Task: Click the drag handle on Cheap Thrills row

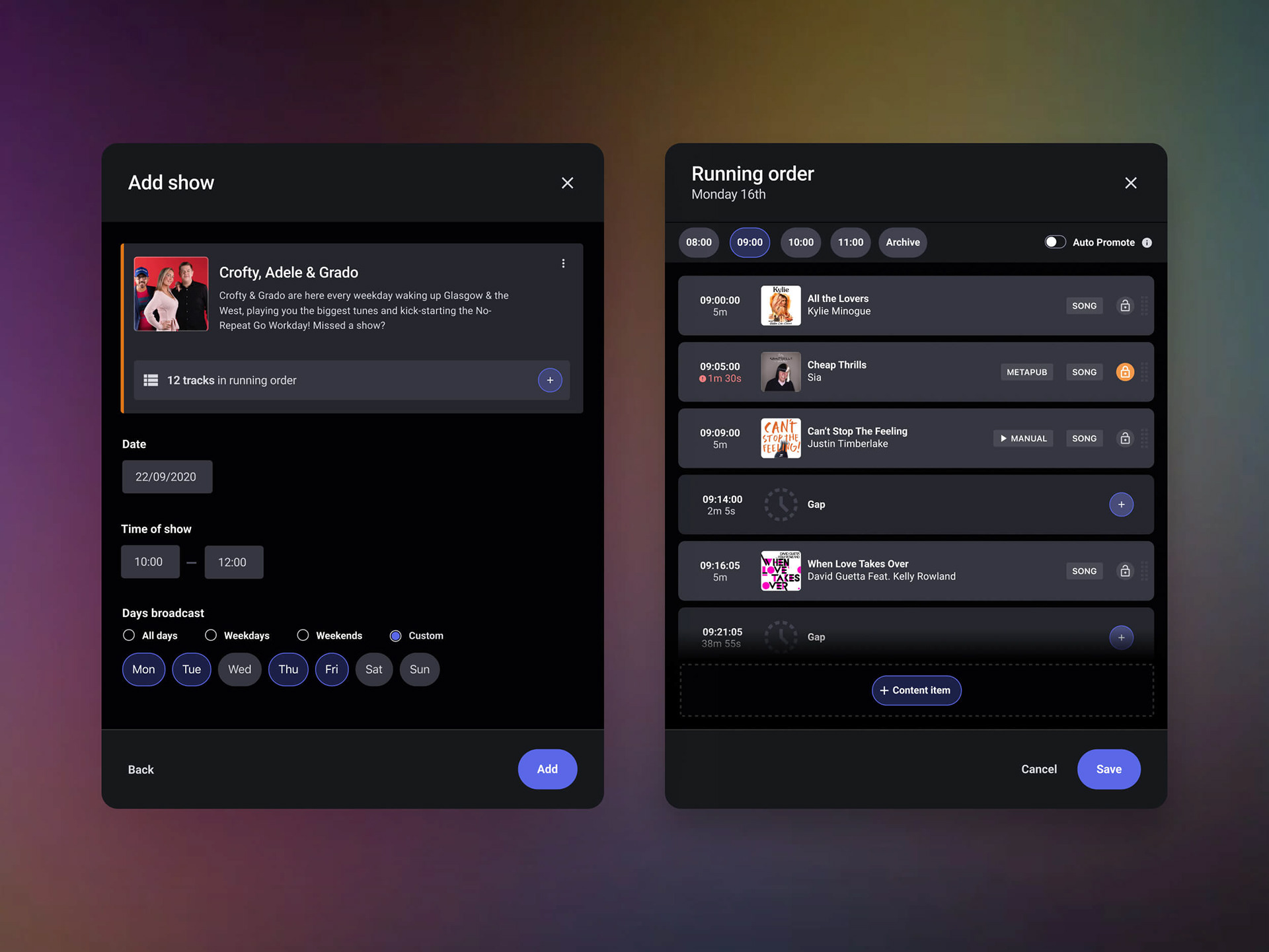Action: [1144, 372]
